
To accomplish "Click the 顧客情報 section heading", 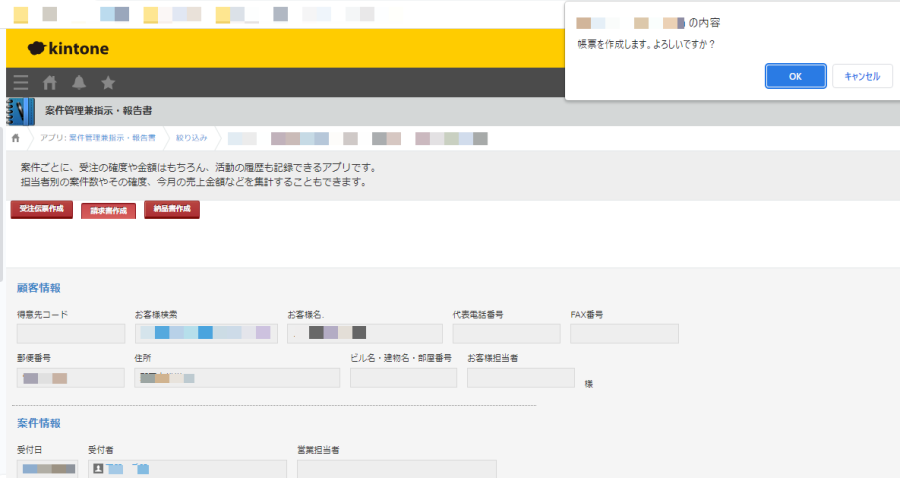I will [38, 288].
